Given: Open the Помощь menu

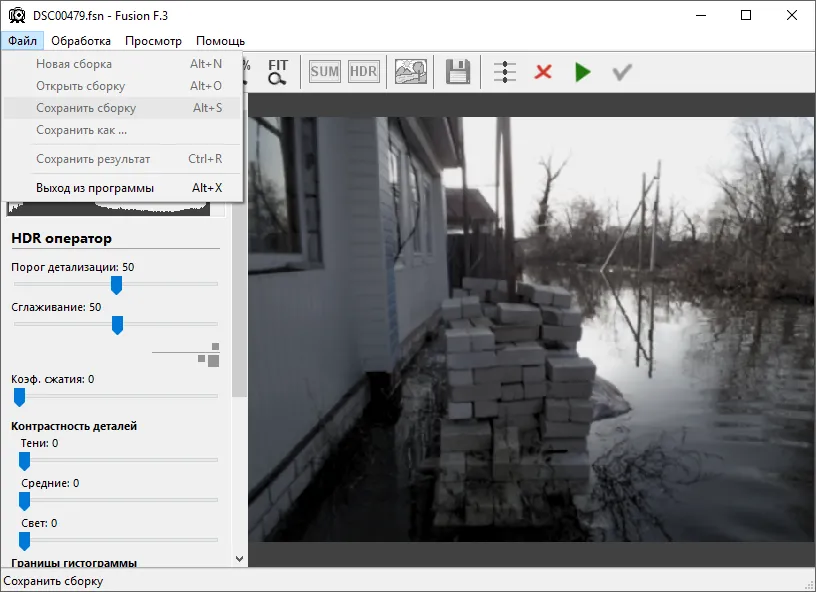Looking at the screenshot, I should [220, 41].
